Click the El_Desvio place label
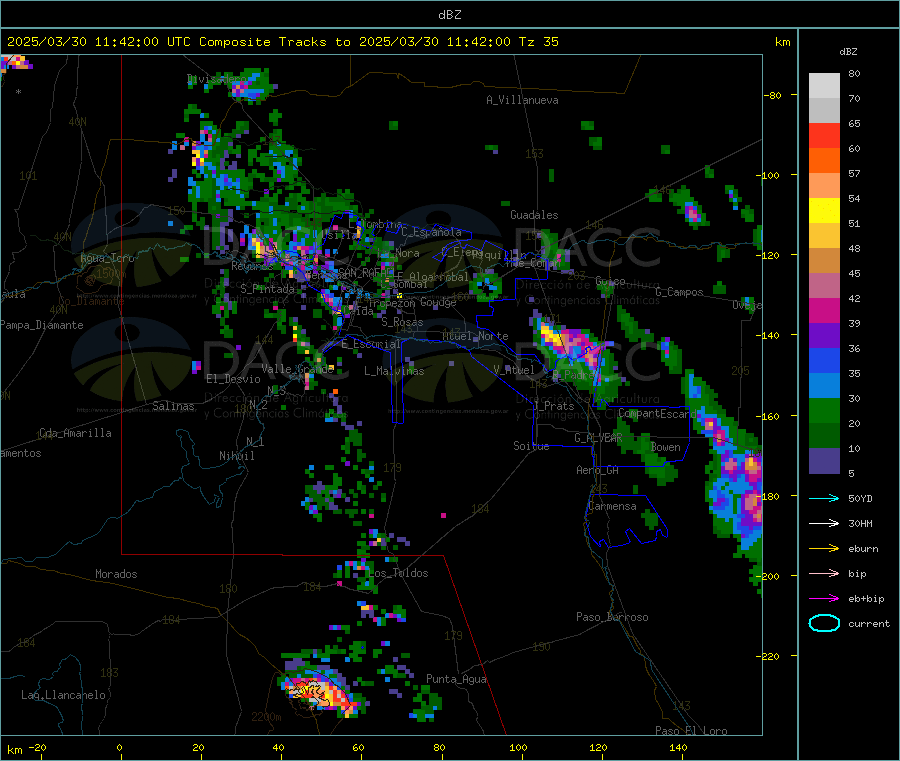900x761 pixels. pos(233,379)
